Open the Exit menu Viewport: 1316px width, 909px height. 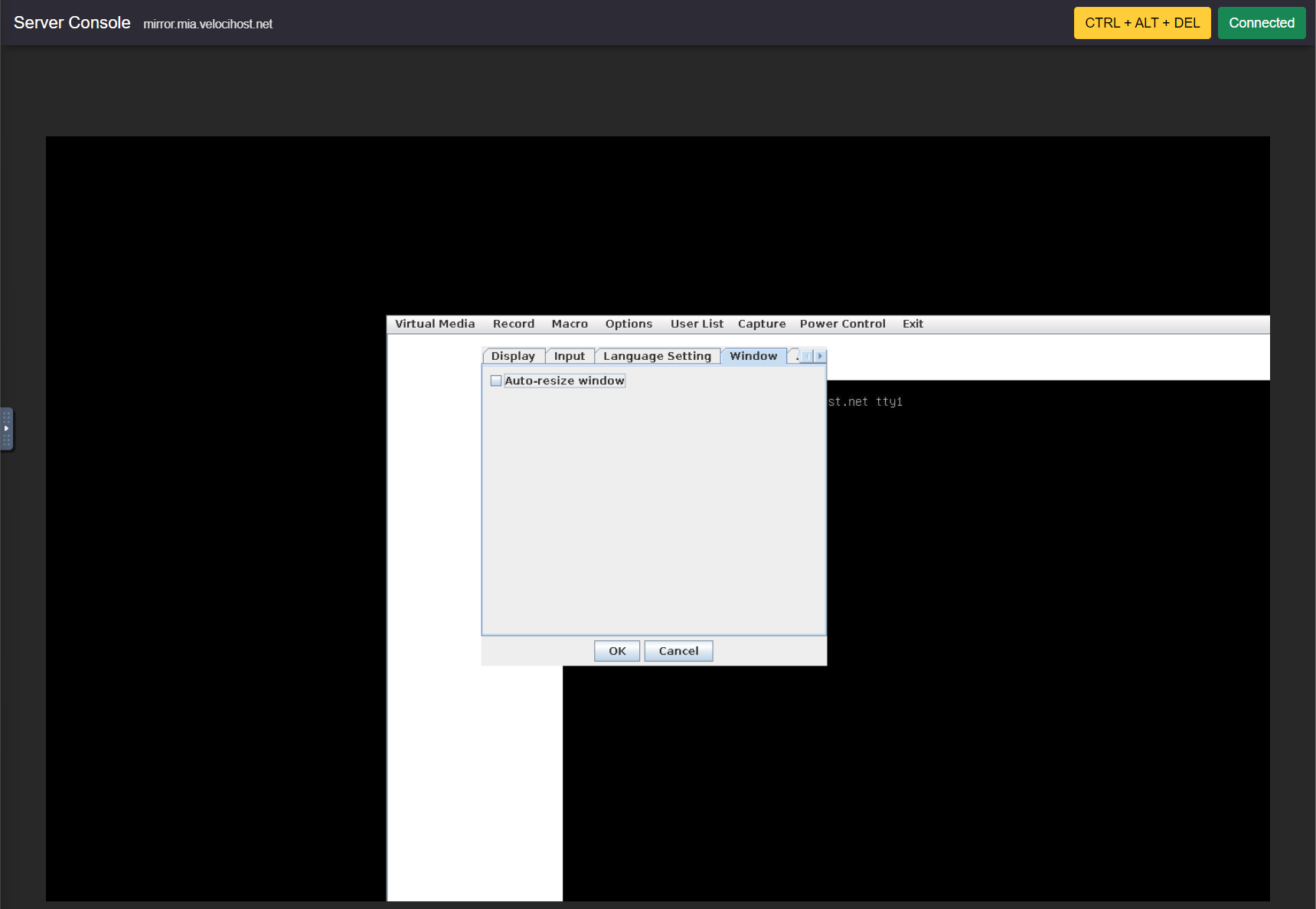(x=912, y=323)
